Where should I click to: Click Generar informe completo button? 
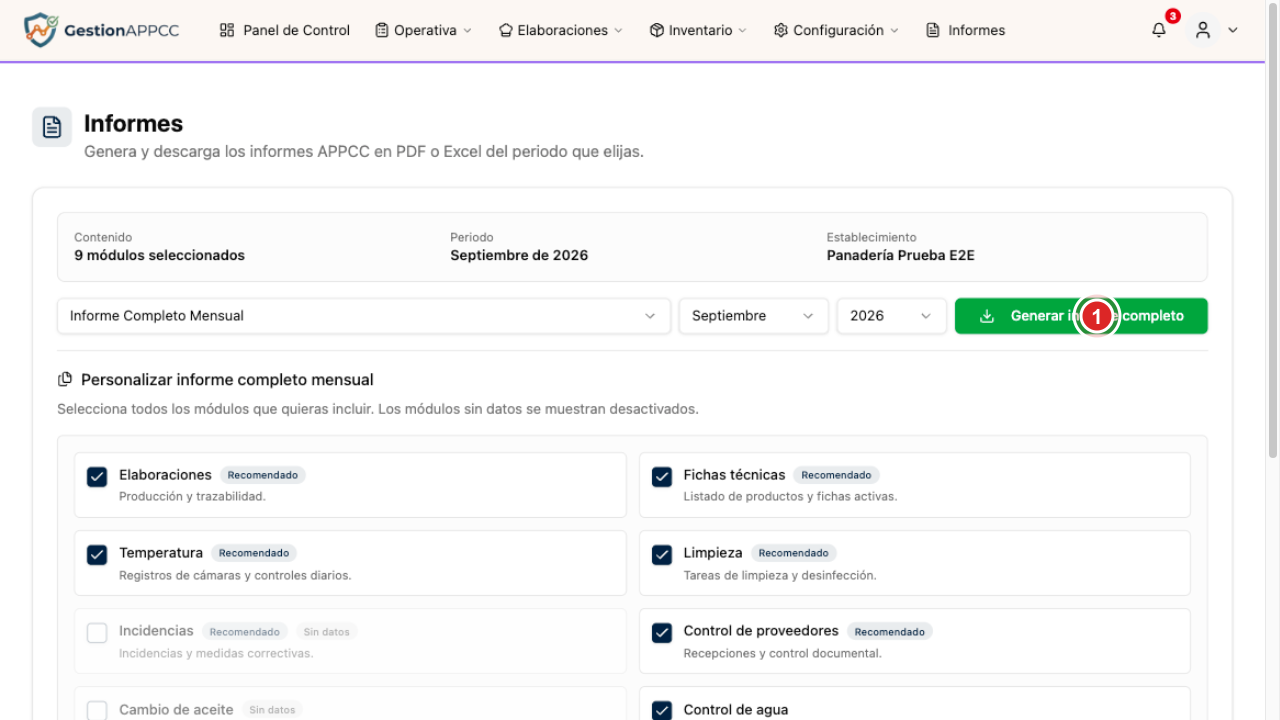[x=1081, y=316]
